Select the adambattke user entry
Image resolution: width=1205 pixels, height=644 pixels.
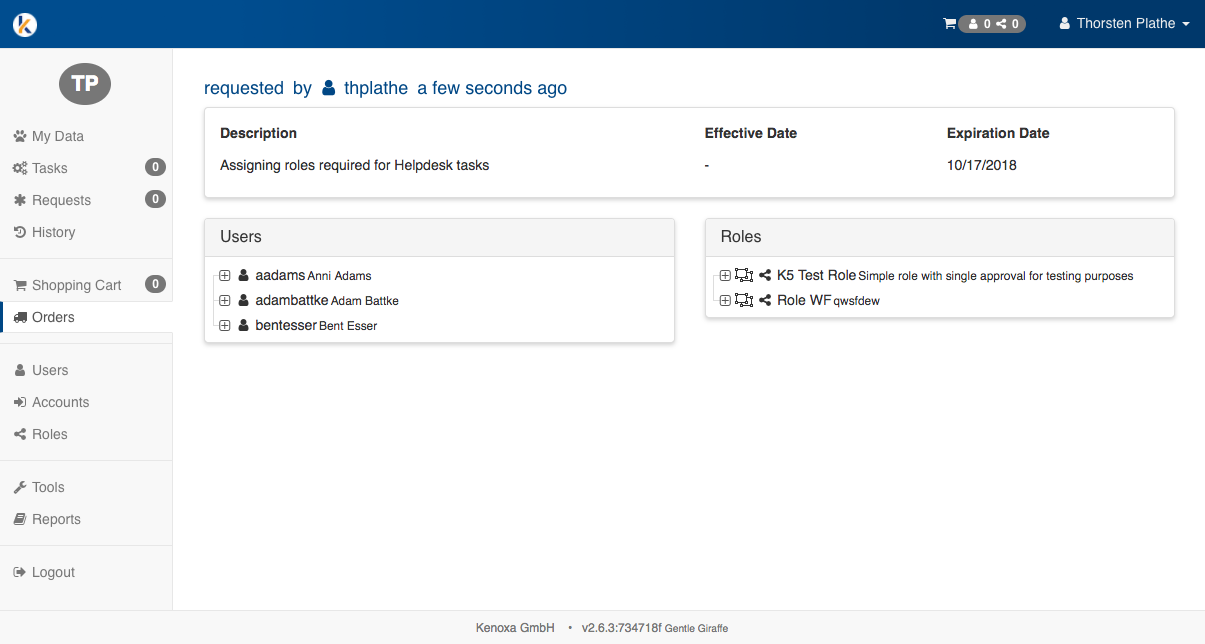pyautogui.click(x=291, y=300)
